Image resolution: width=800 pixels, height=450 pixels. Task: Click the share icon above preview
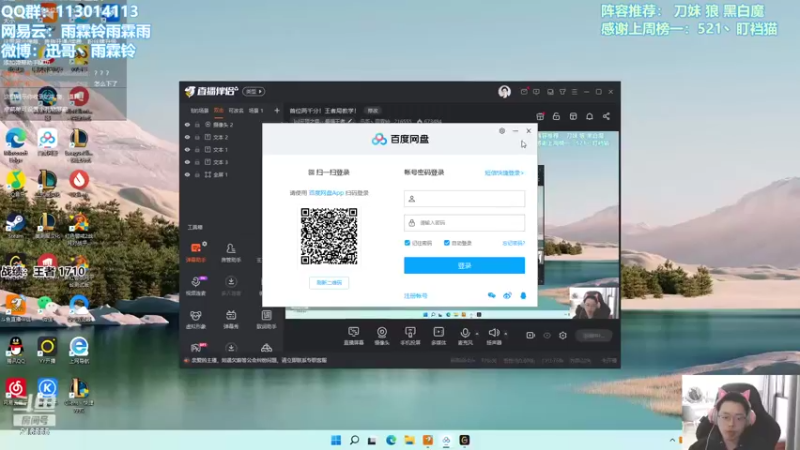[x=606, y=116]
